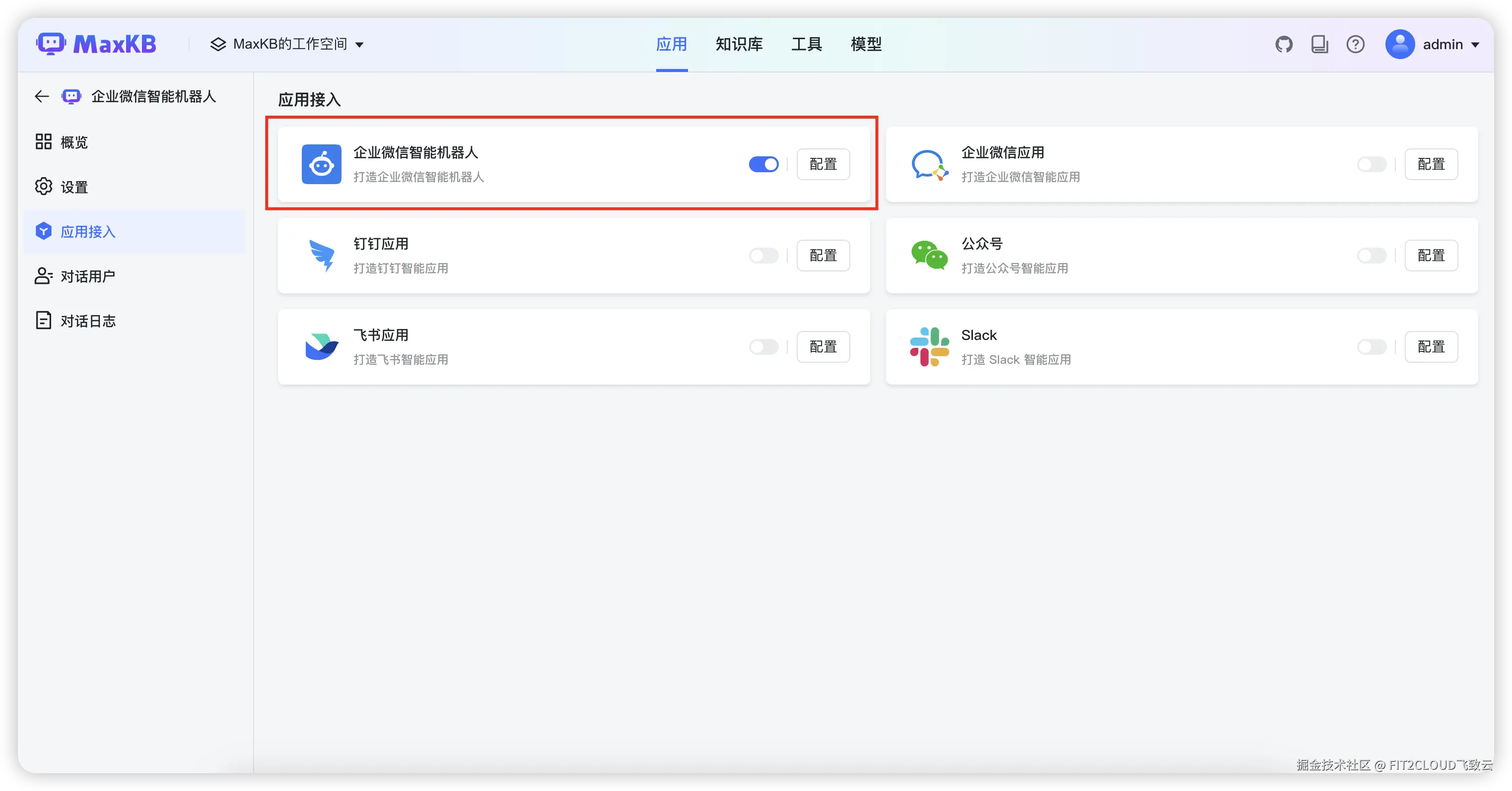Click the 钉钉应用 card title
1512x791 pixels.
[x=380, y=244]
